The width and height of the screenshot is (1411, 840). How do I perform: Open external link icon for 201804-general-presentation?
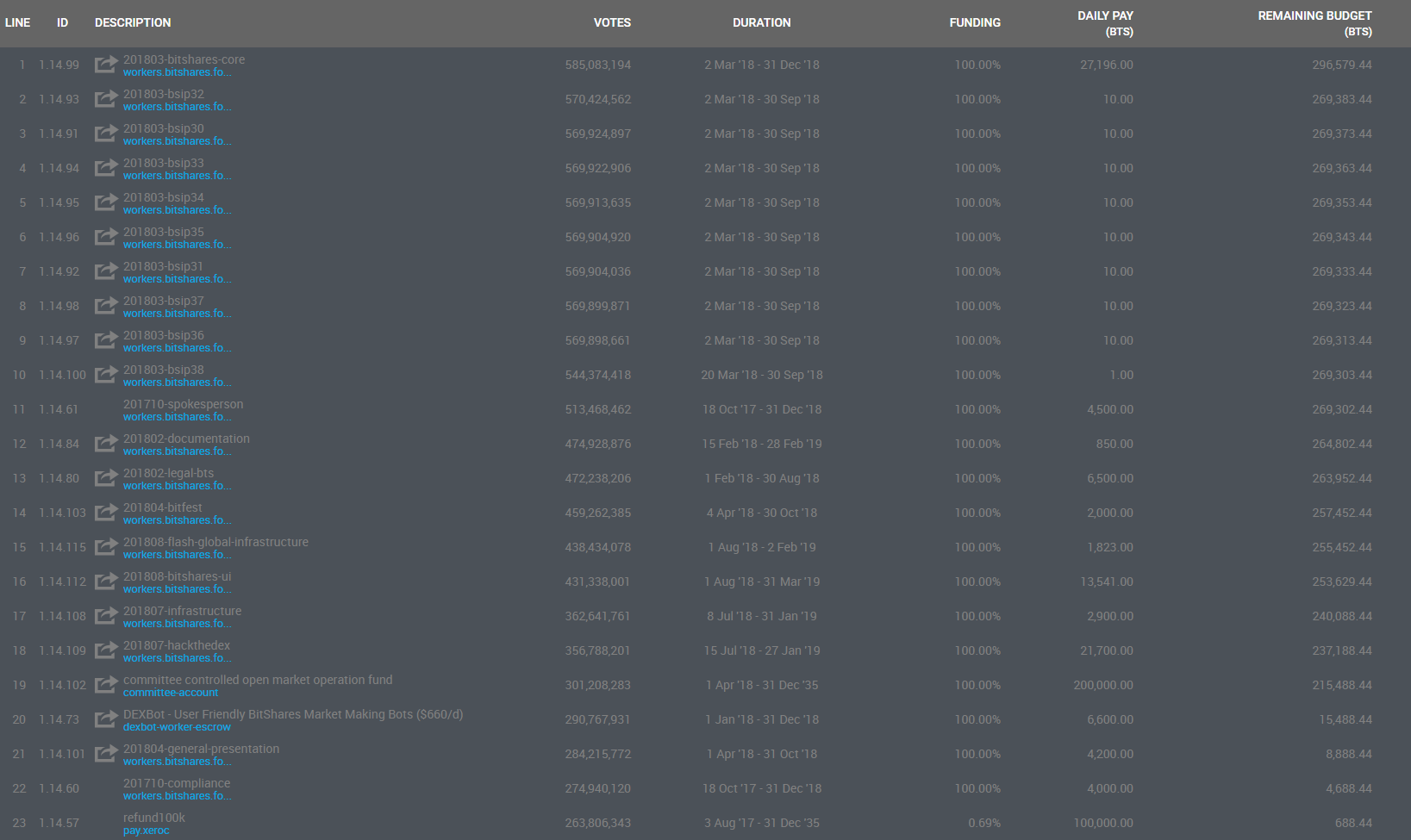pyautogui.click(x=106, y=754)
